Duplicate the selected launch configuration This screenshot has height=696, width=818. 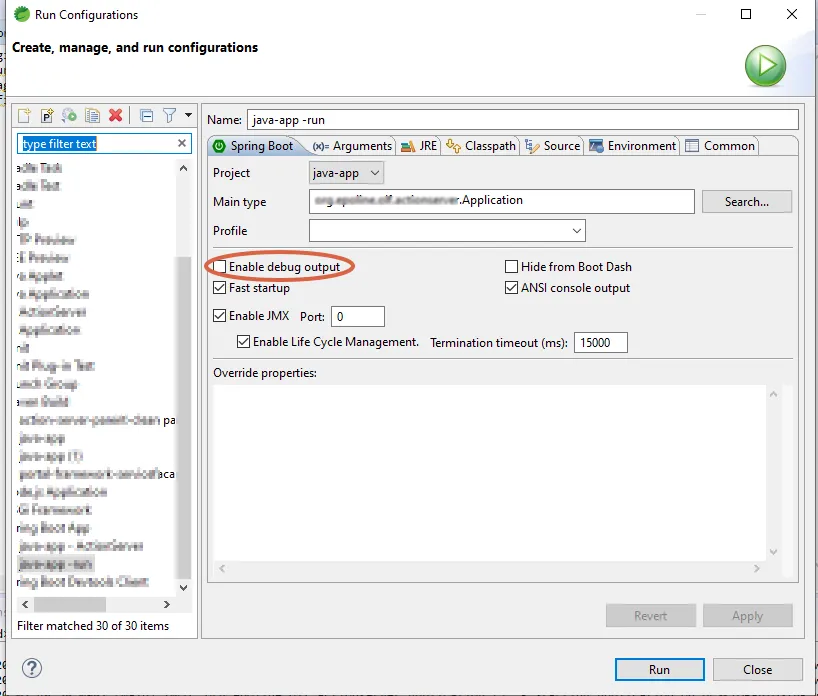[92, 115]
